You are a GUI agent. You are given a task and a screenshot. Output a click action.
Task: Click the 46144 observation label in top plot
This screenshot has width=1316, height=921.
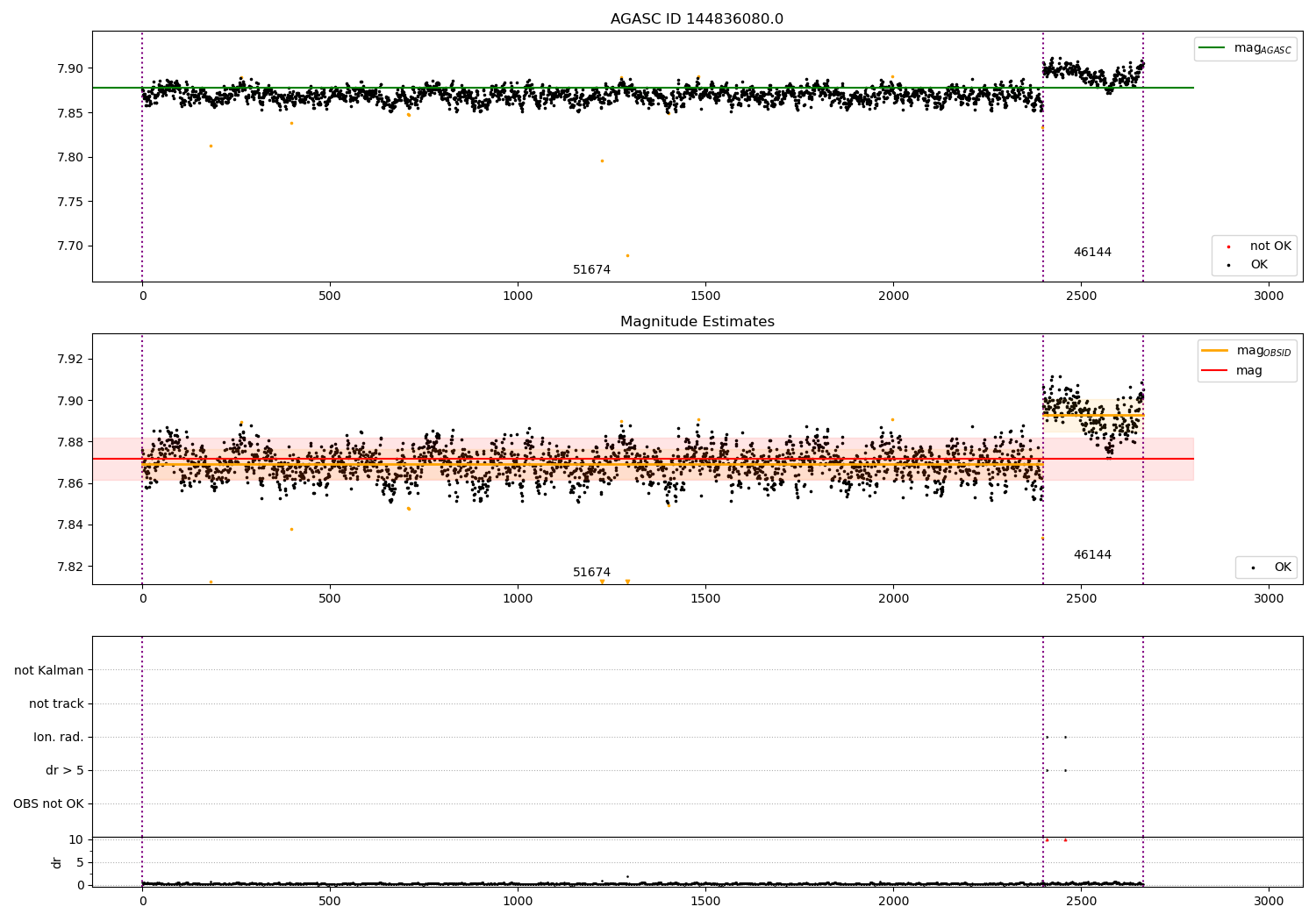(x=1092, y=253)
